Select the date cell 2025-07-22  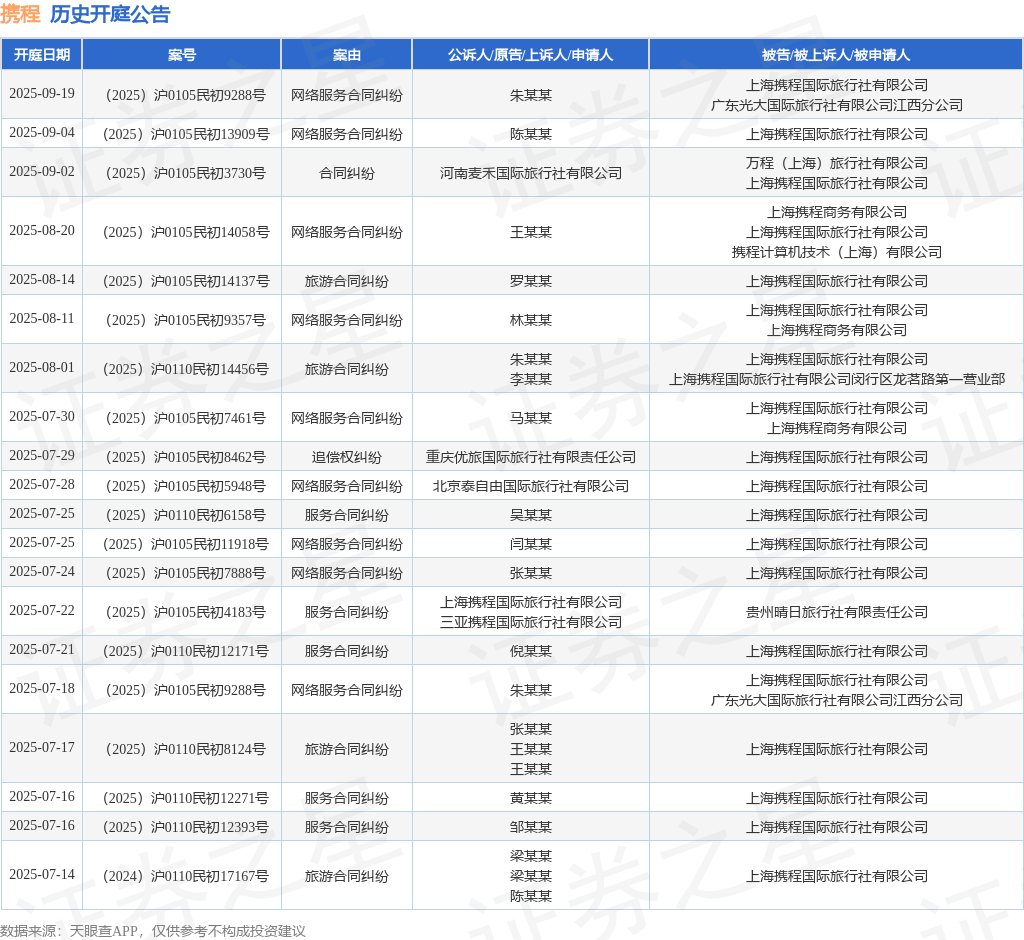(42, 611)
